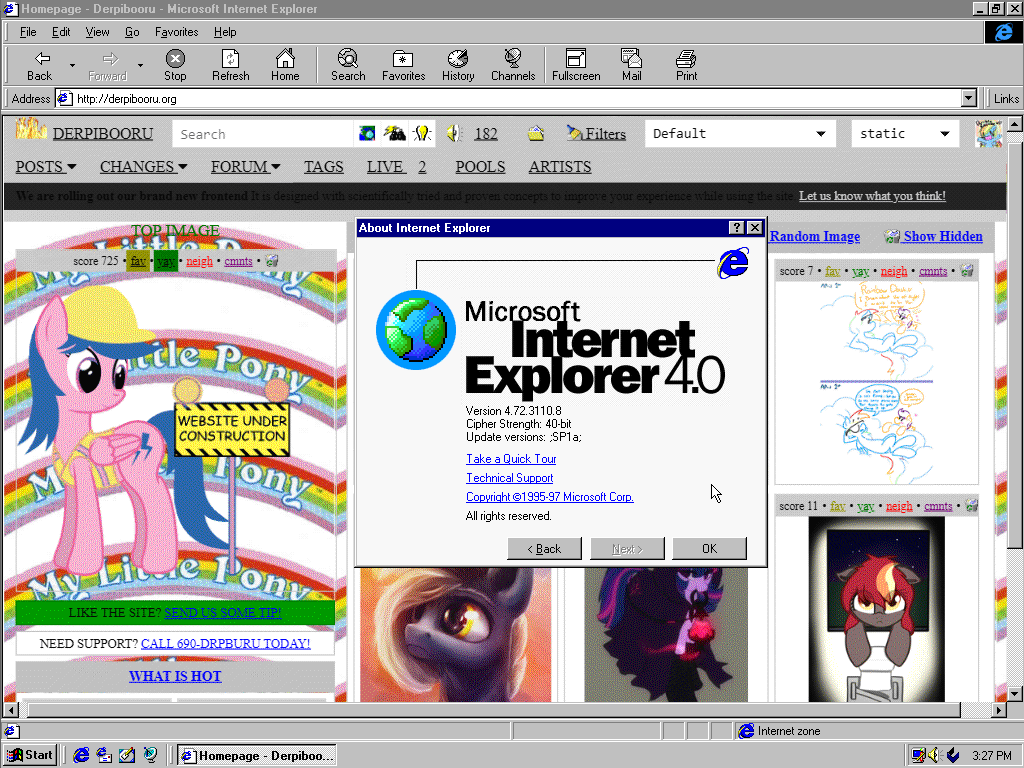Click the speaker notification icon next to 182
The width and height of the screenshot is (1024, 768).
pos(454,134)
